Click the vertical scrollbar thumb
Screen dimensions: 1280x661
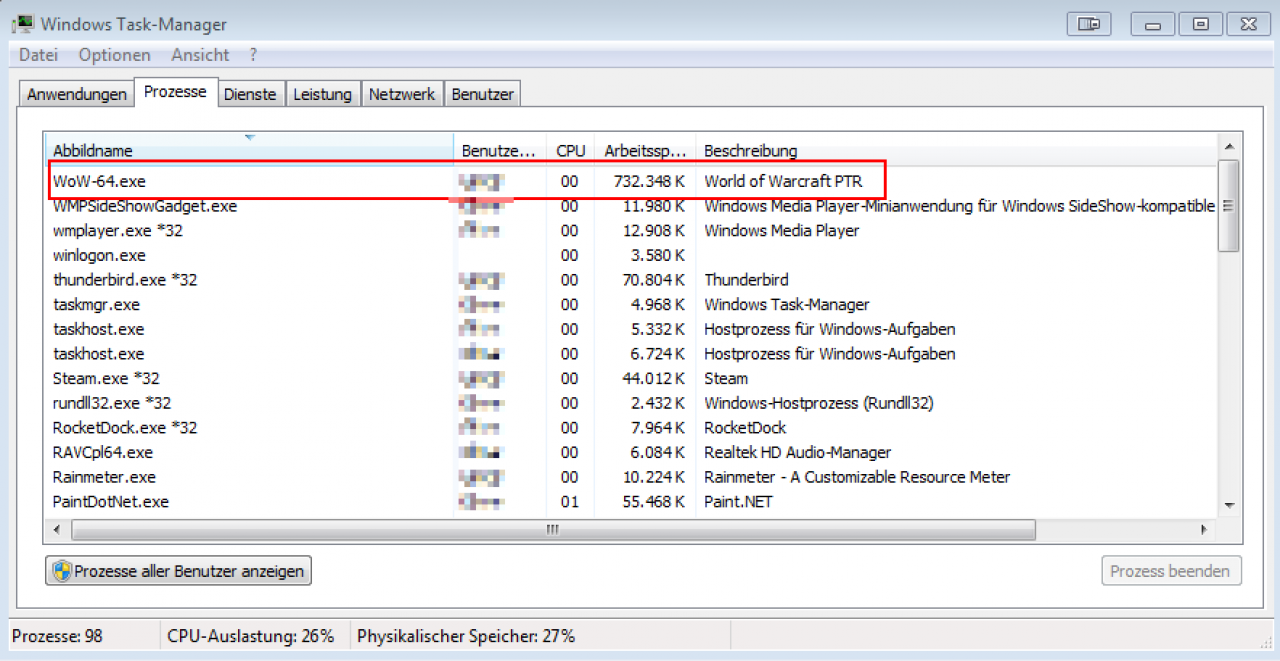coord(1229,206)
